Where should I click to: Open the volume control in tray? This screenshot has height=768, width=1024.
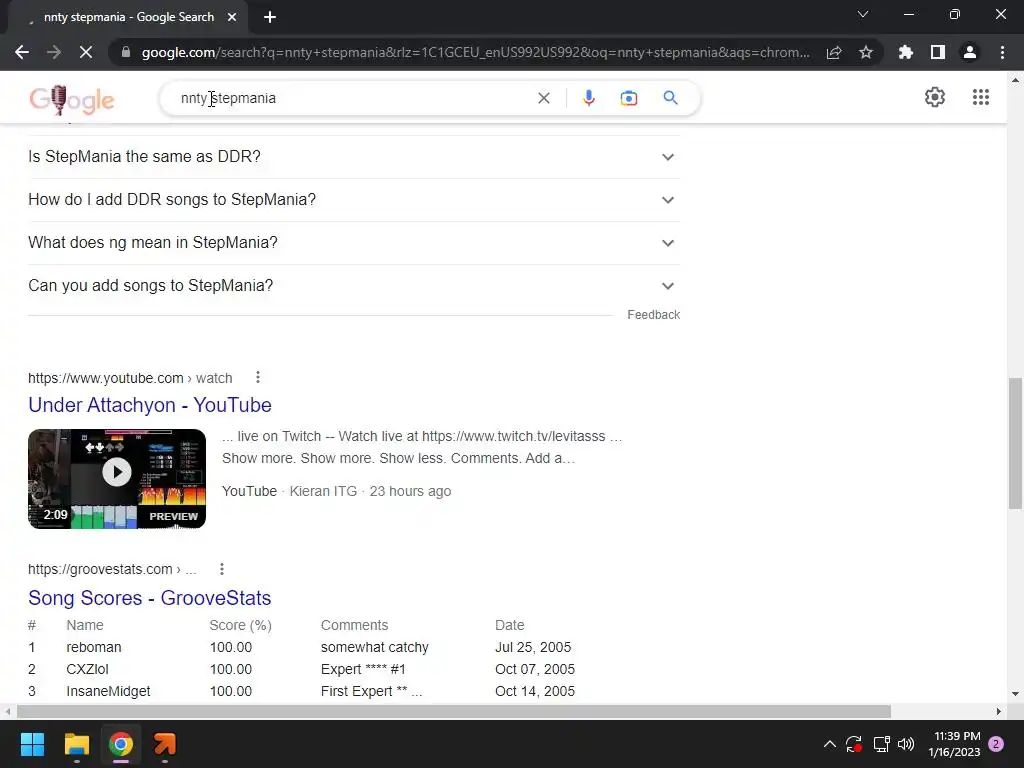coord(906,744)
